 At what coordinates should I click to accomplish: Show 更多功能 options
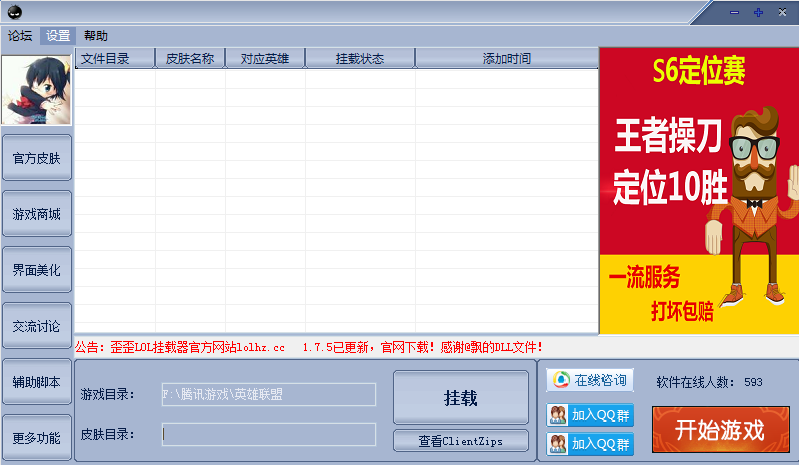tap(37, 438)
